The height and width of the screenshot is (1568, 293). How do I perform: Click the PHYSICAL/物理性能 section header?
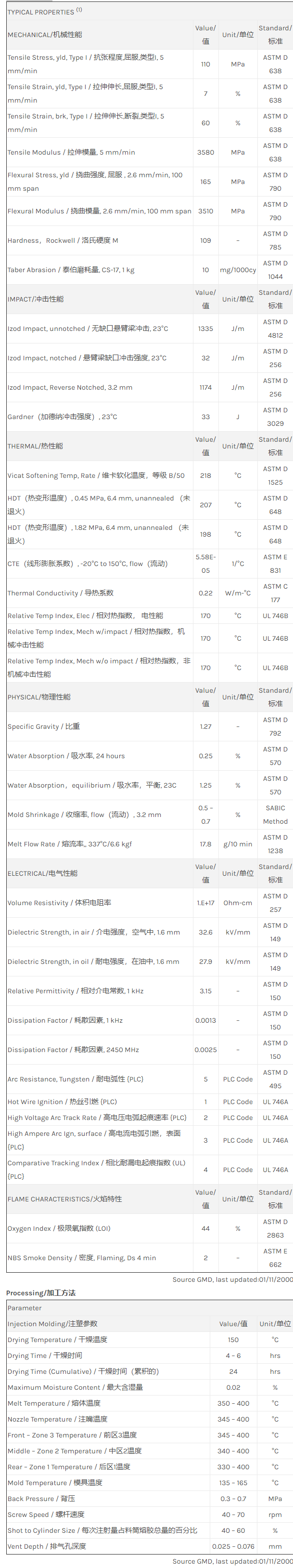pyautogui.click(x=39, y=697)
